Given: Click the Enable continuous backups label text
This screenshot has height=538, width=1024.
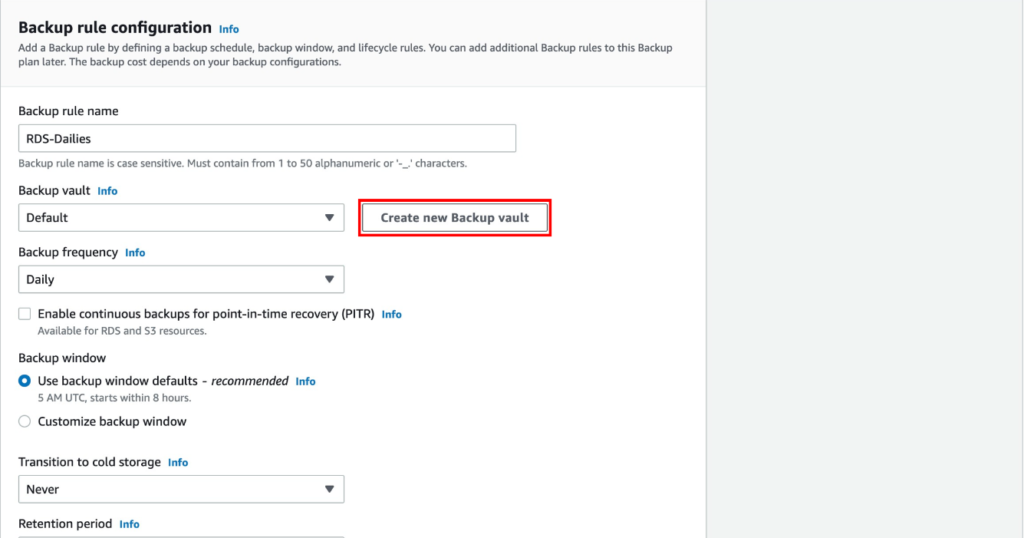Looking at the screenshot, I should [206, 314].
